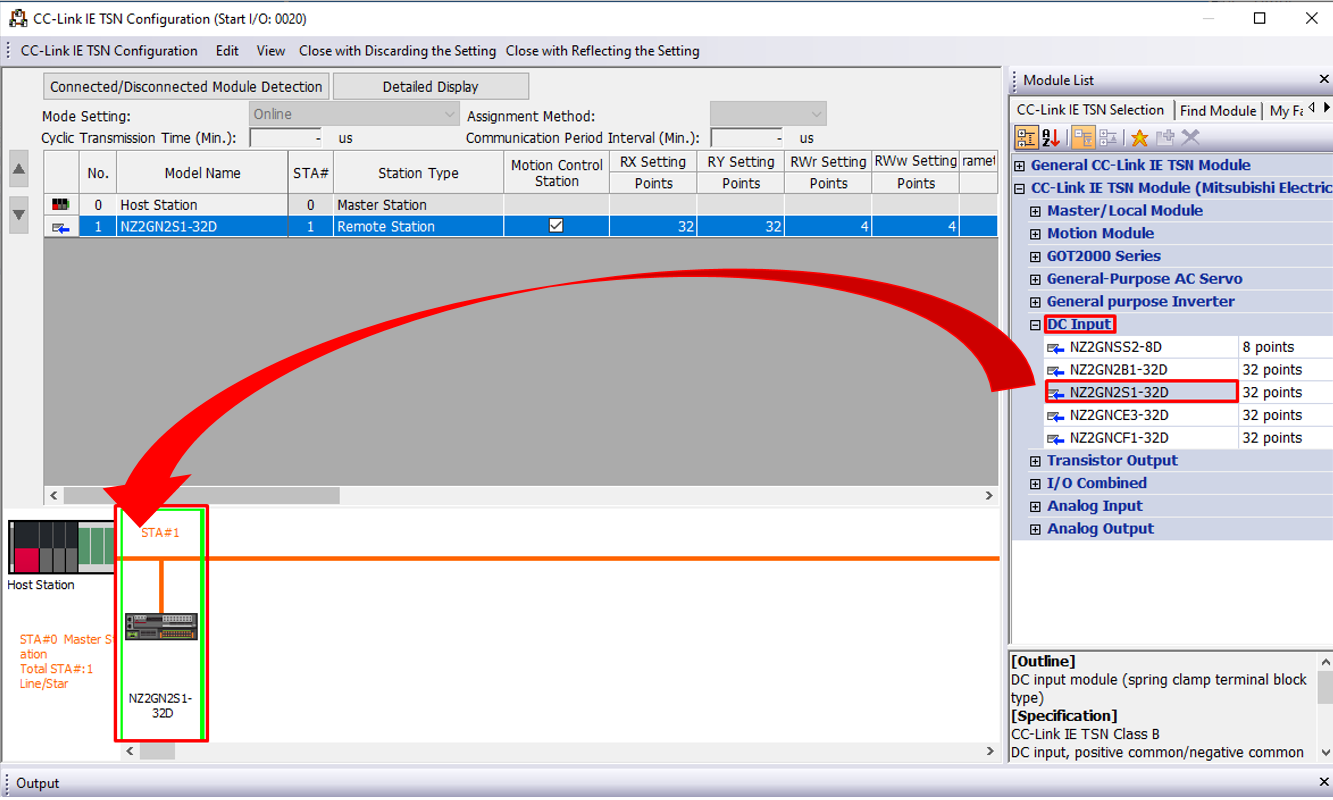Open the View menu
The width and height of the screenshot is (1333, 800).
270,51
